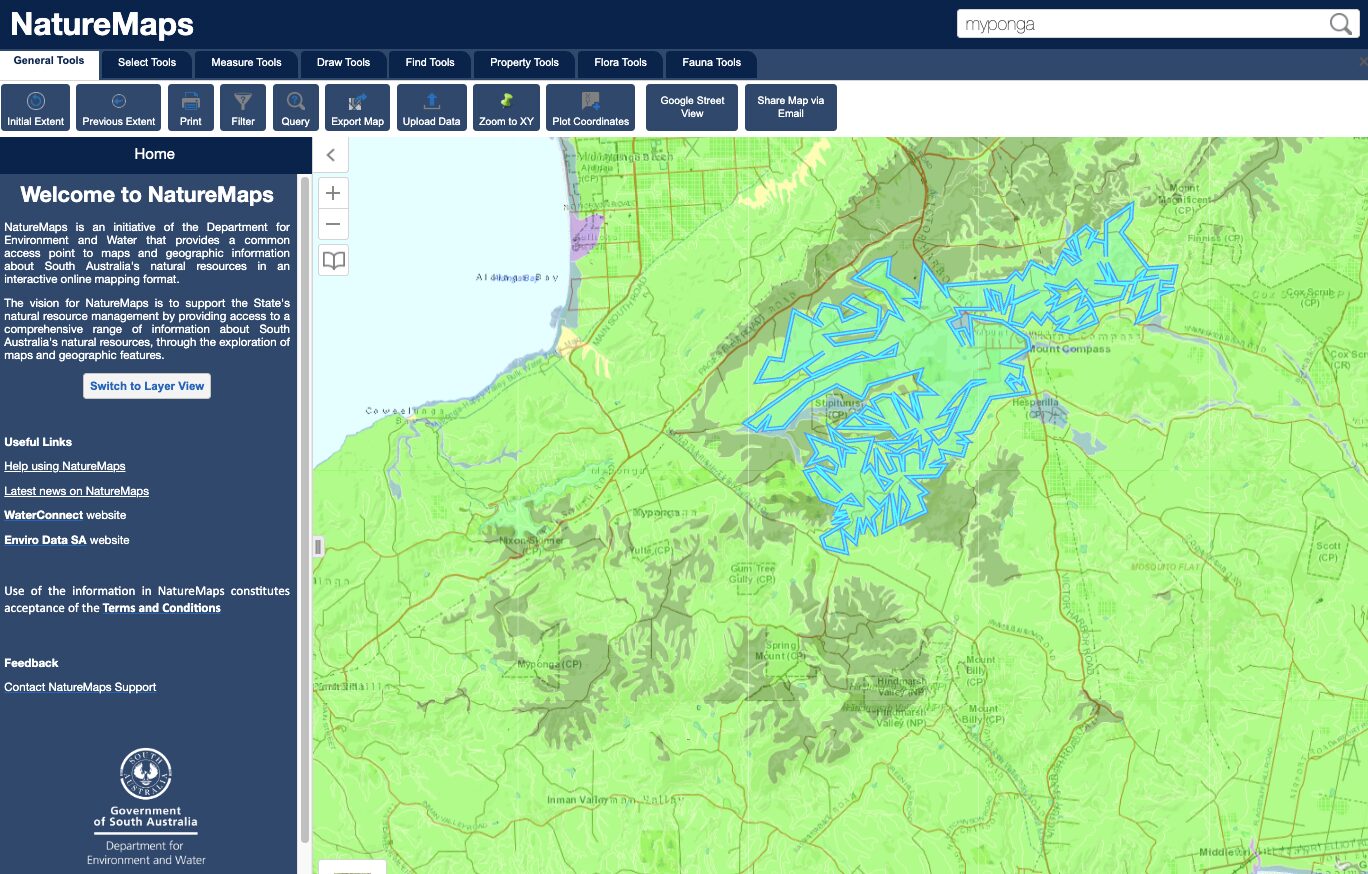The height and width of the screenshot is (874, 1368).
Task: Click the Export Map tool
Action: [x=357, y=108]
